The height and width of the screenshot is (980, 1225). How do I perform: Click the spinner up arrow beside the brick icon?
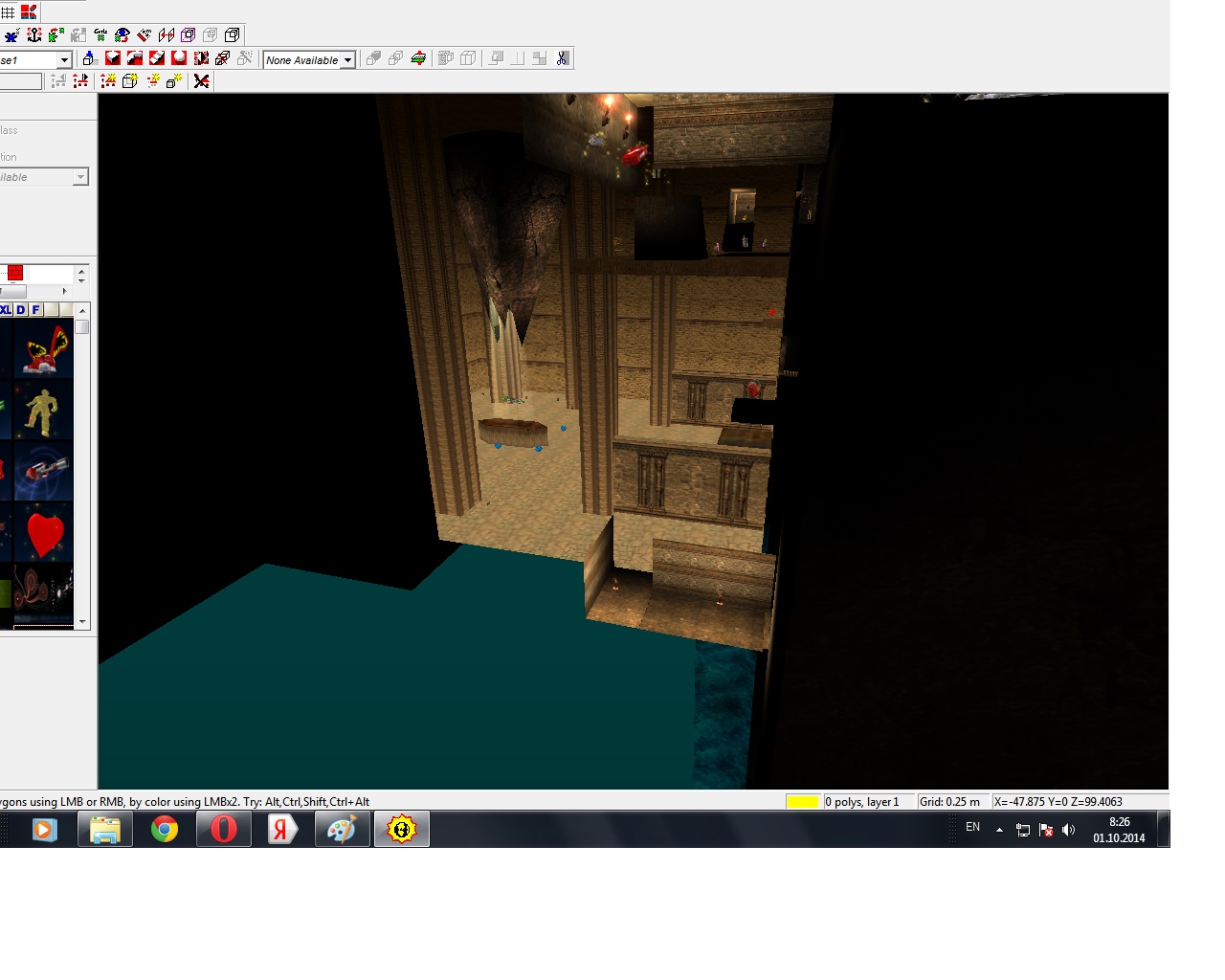tap(81, 270)
